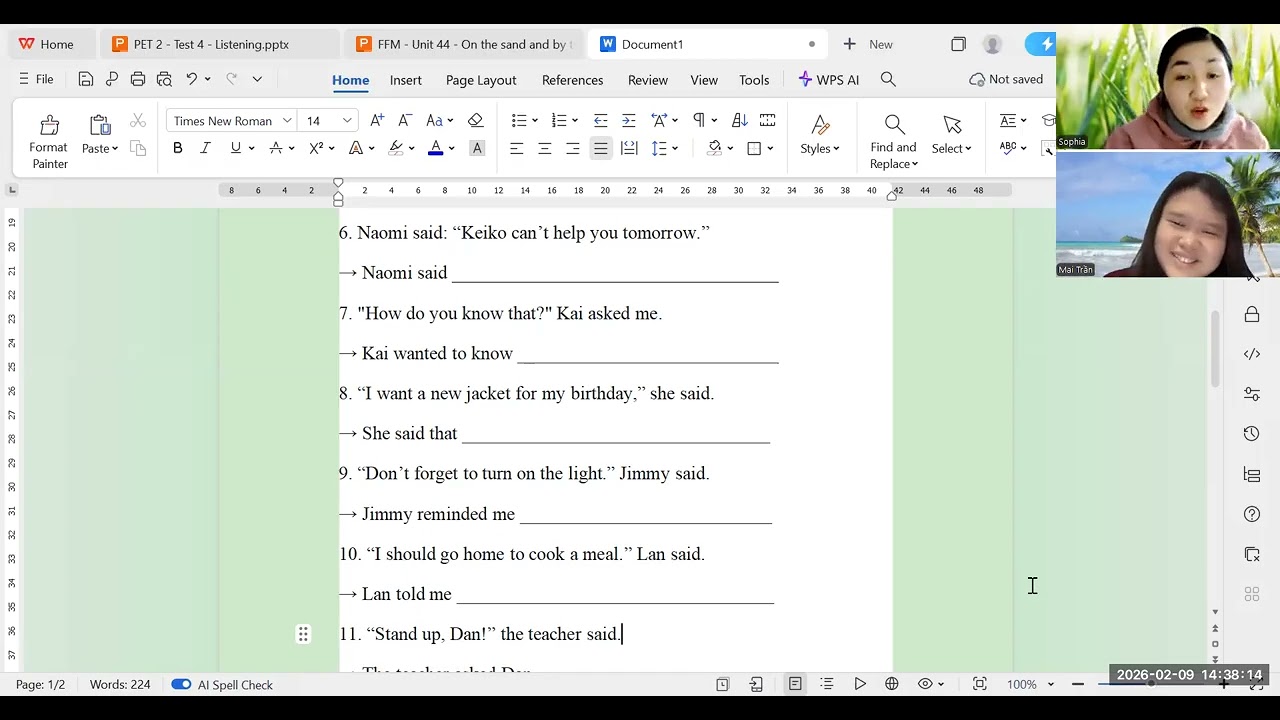The image size is (1280, 720).
Task: Start slideshow play icon in status bar
Action: pyautogui.click(x=860, y=684)
